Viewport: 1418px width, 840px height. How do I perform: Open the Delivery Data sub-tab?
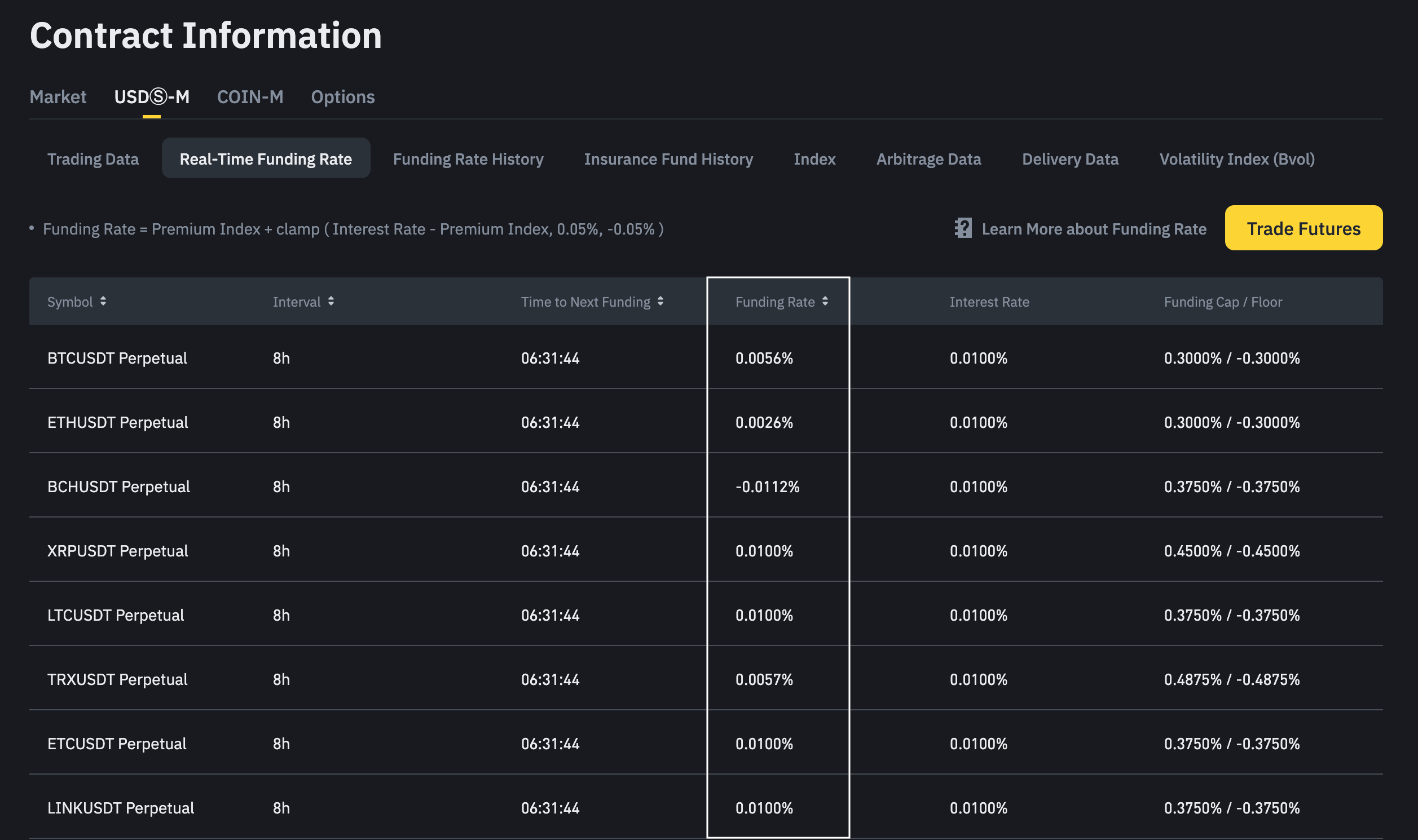coord(1070,159)
